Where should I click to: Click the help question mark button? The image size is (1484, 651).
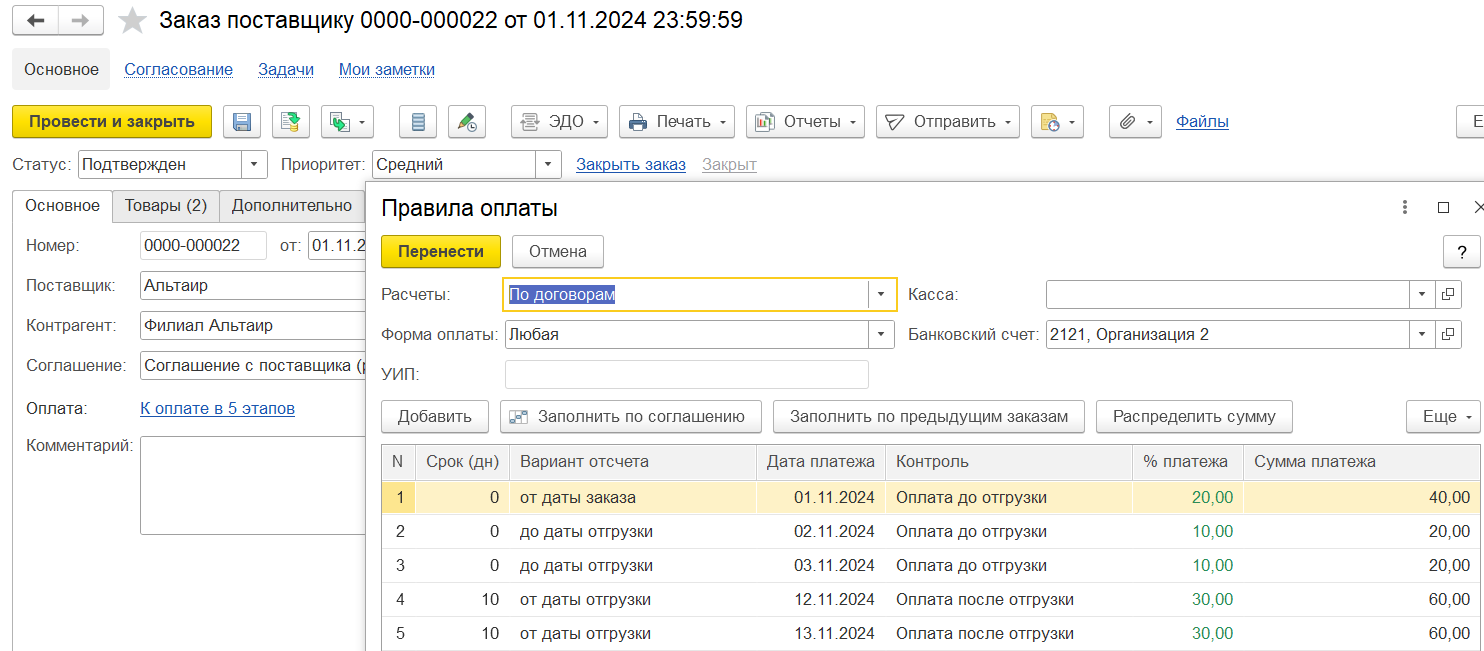pos(1461,252)
